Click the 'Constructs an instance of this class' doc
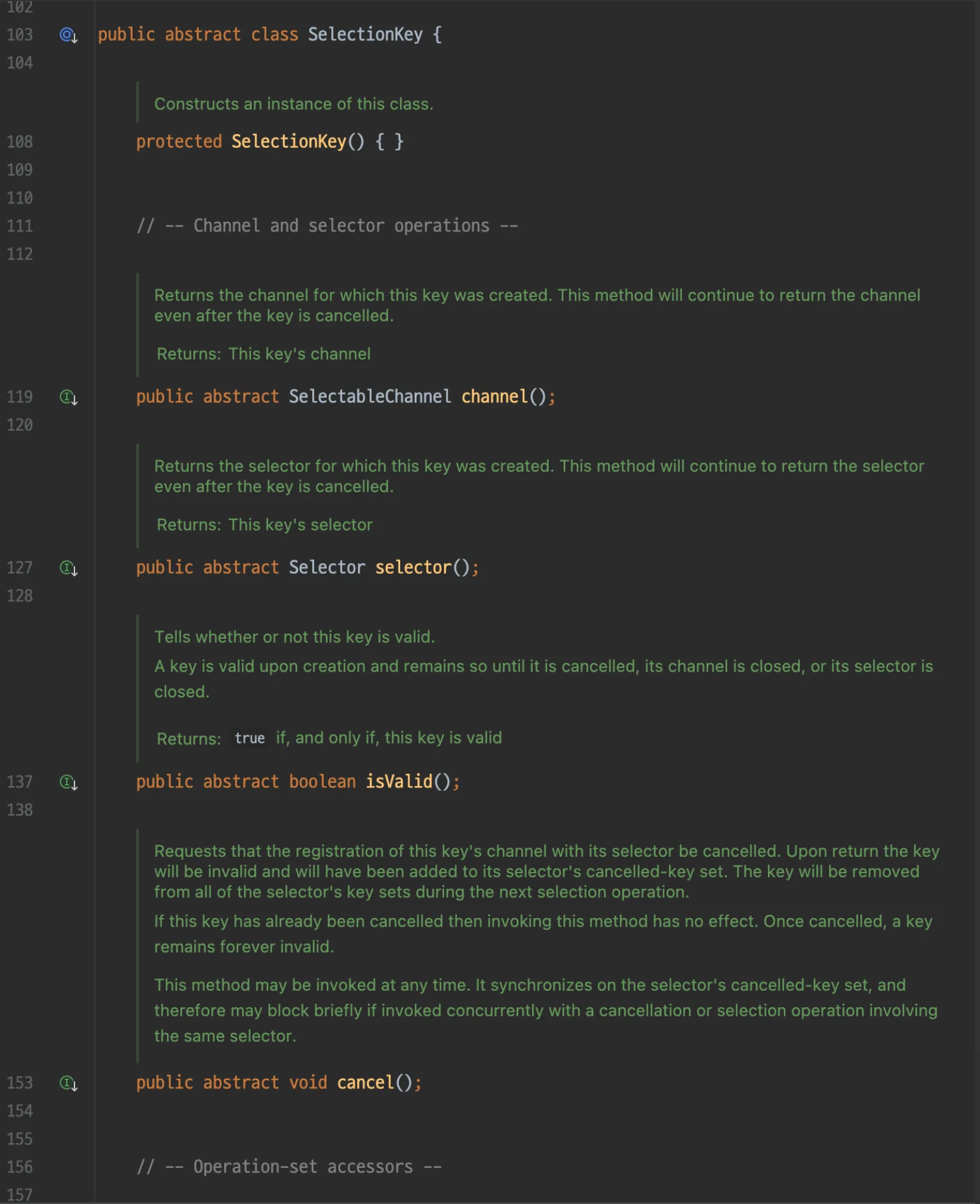 point(294,104)
